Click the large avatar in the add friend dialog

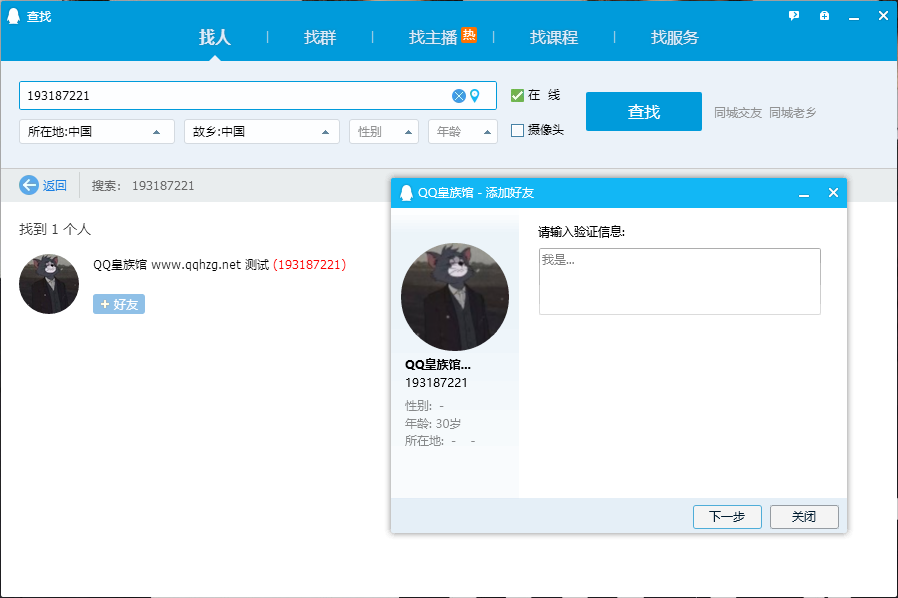(x=455, y=297)
